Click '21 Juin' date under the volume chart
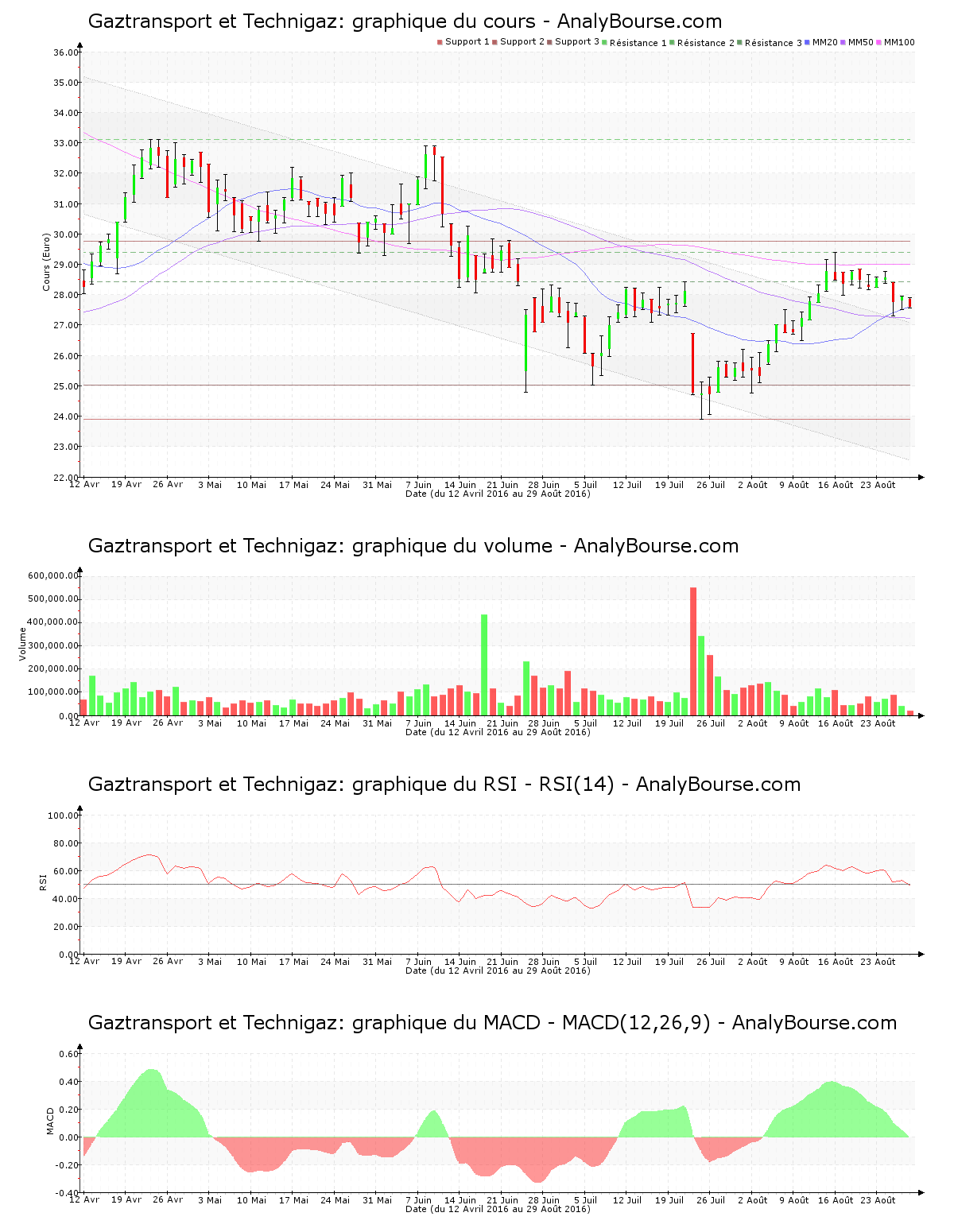 pyautogui.click(x=502, y=723)
